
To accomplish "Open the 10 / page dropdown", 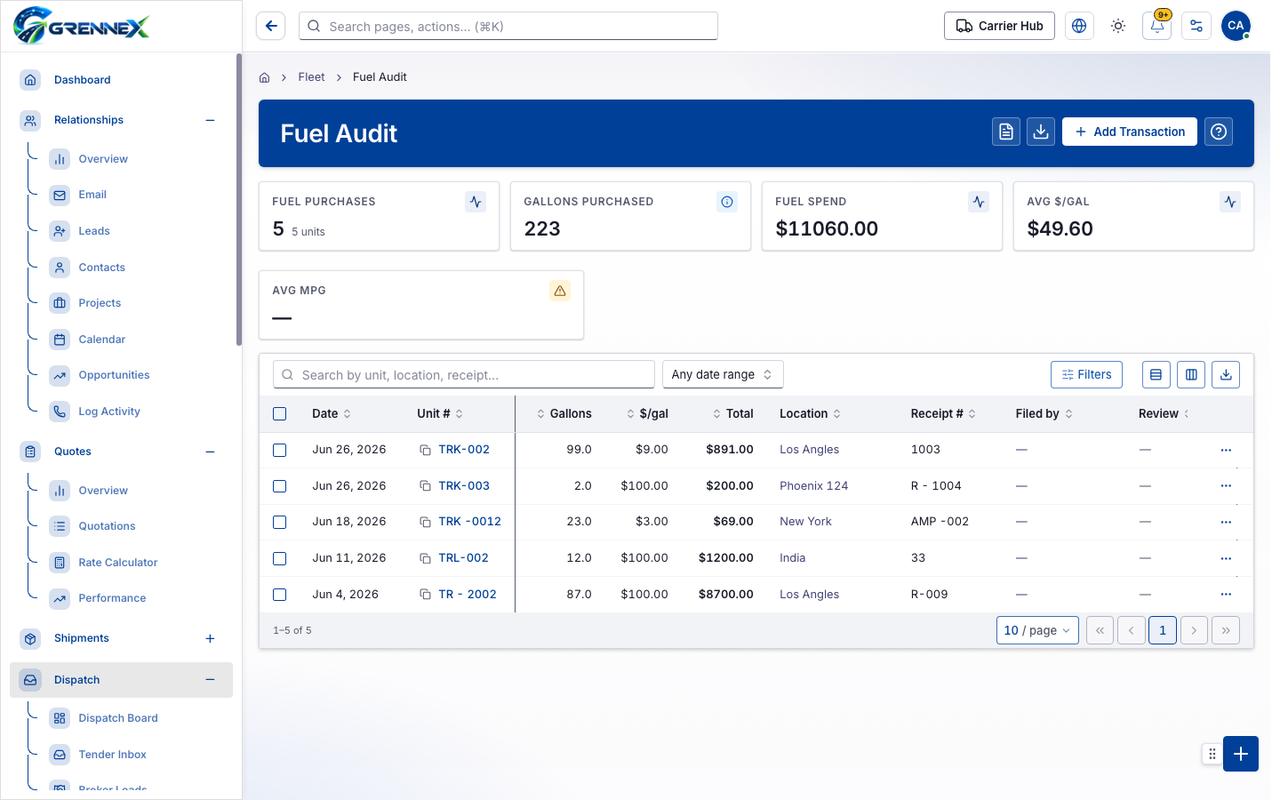I will tap(1038, 630).
